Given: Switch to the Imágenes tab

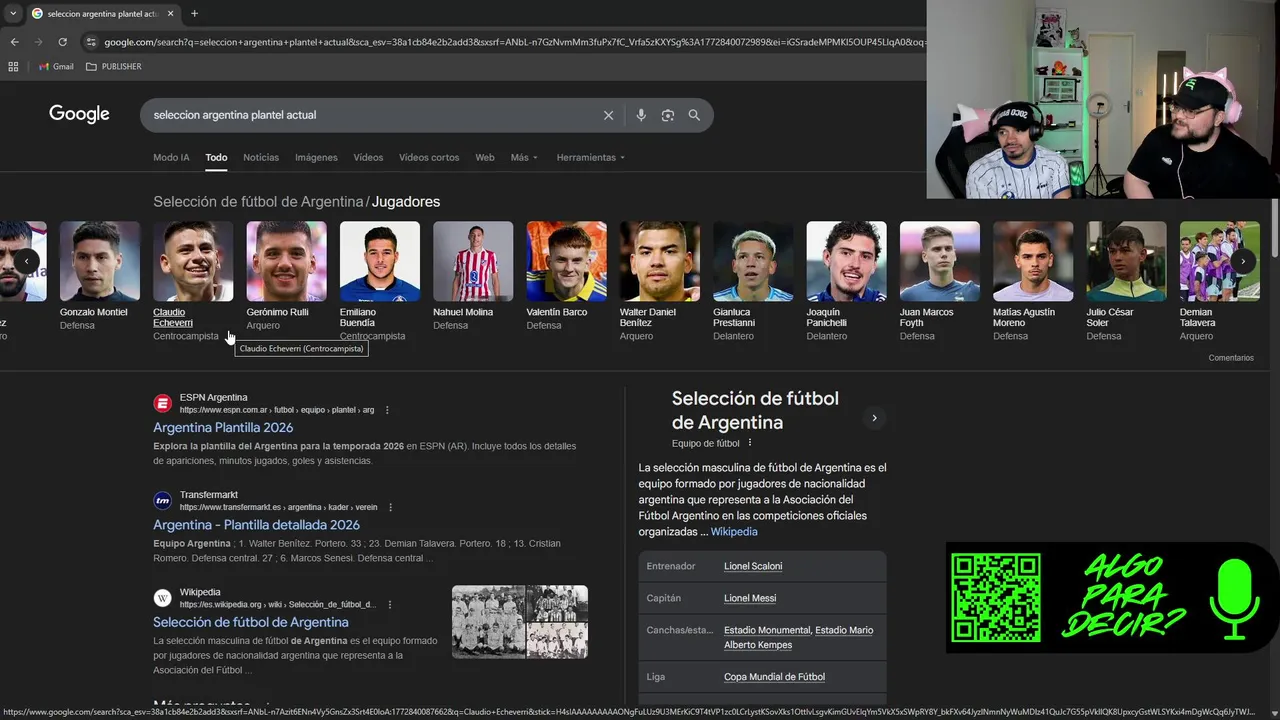Looking at the screenshot, I should [316, 158].
